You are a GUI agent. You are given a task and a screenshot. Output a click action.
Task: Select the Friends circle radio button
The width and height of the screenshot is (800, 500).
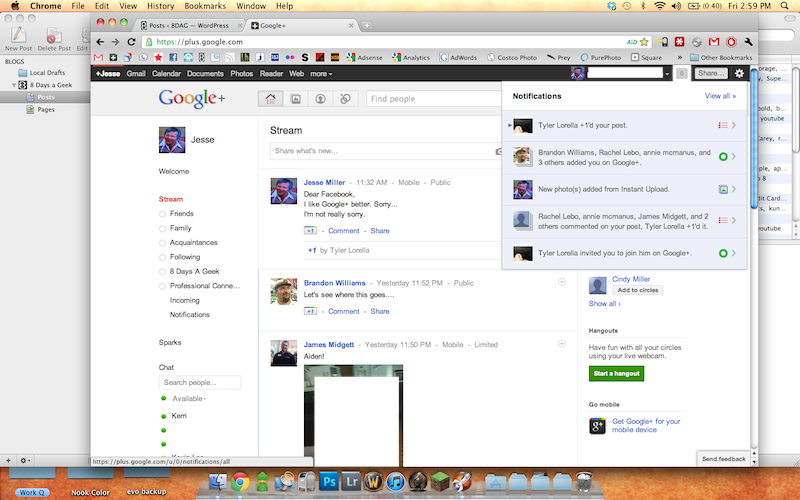tap(162, 214)
